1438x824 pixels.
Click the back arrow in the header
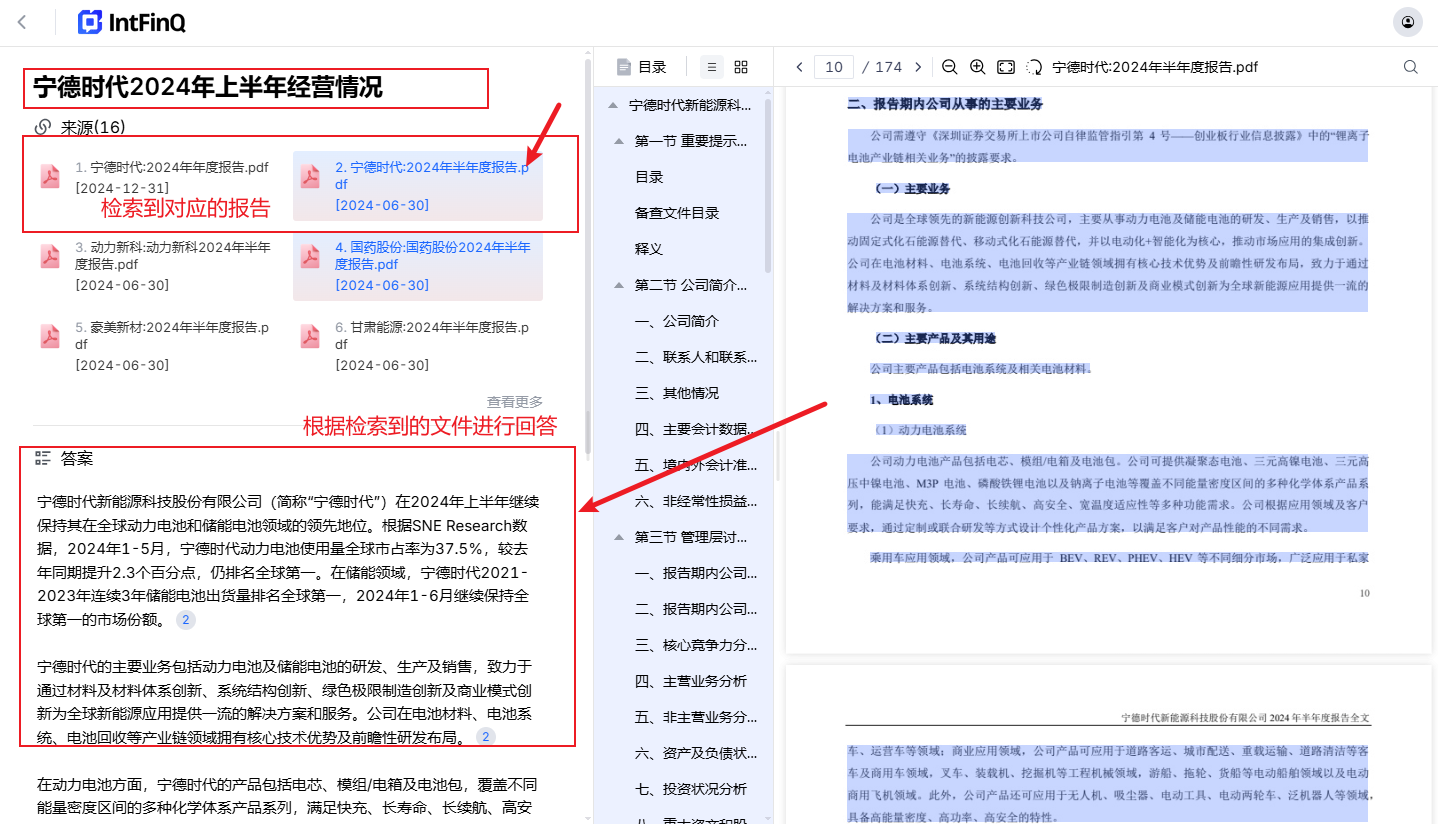coord(22,22)
